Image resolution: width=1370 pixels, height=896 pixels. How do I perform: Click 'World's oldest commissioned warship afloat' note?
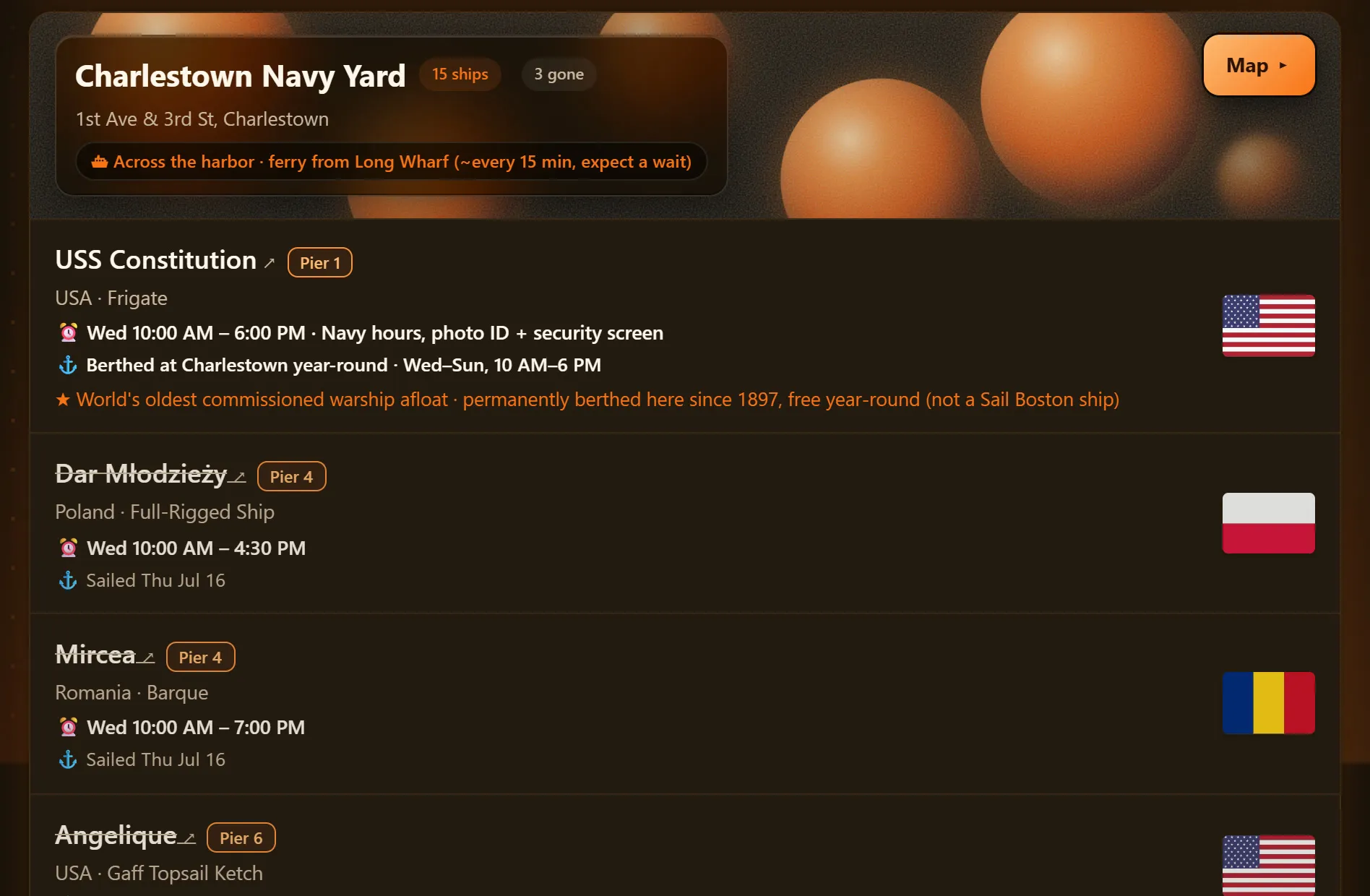coord(262,400)
